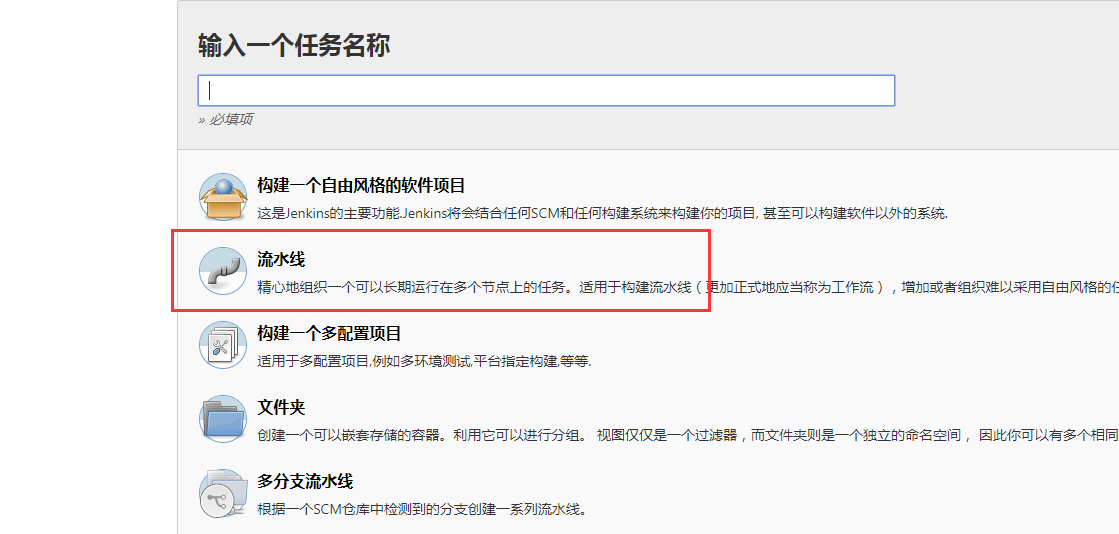Click the description starting 精心地组织一个可以长期运行
Viewport: 1119px width, 534px height.
coord(688,287)
